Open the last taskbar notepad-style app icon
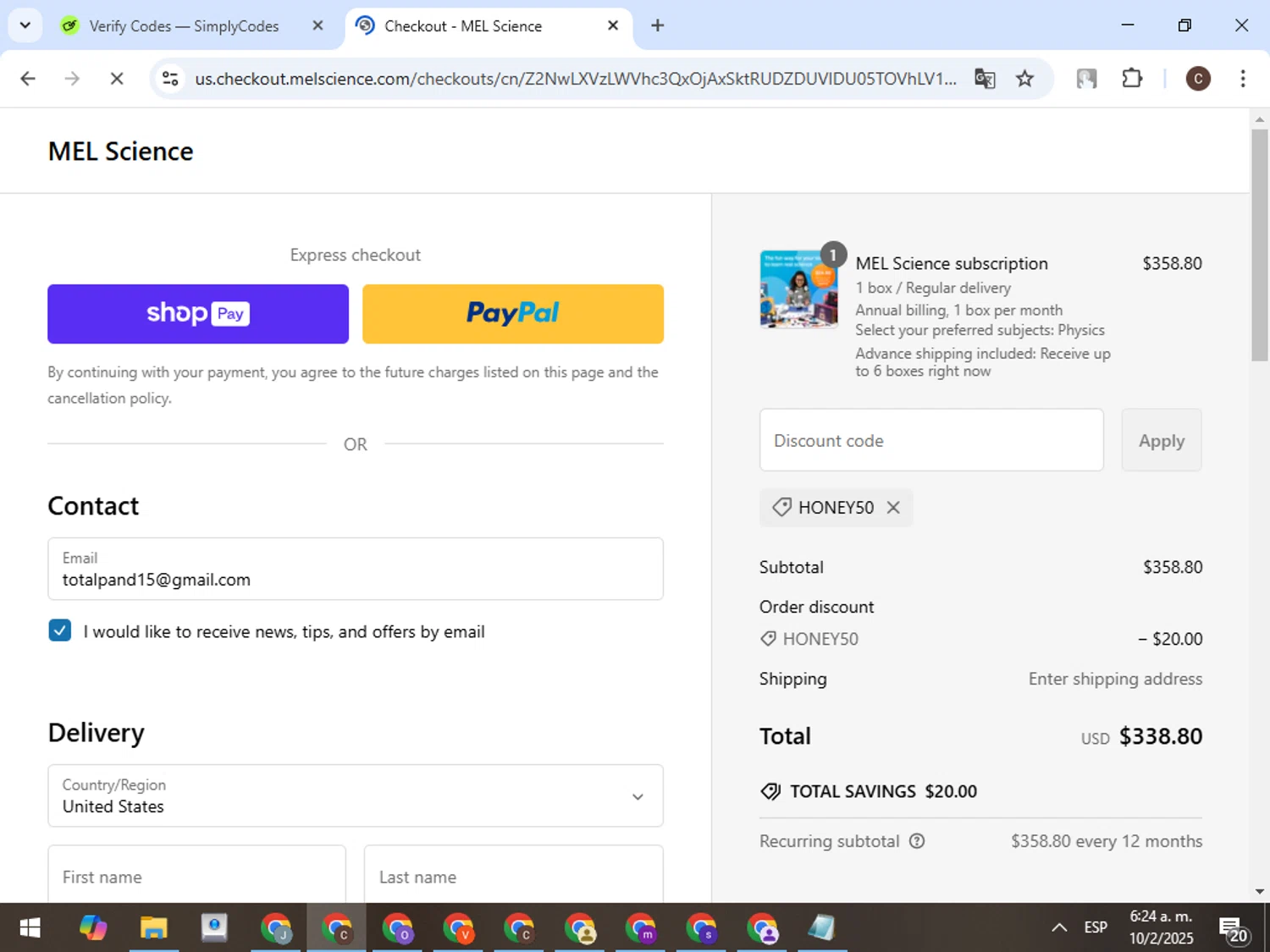 (x=821, y=928)
